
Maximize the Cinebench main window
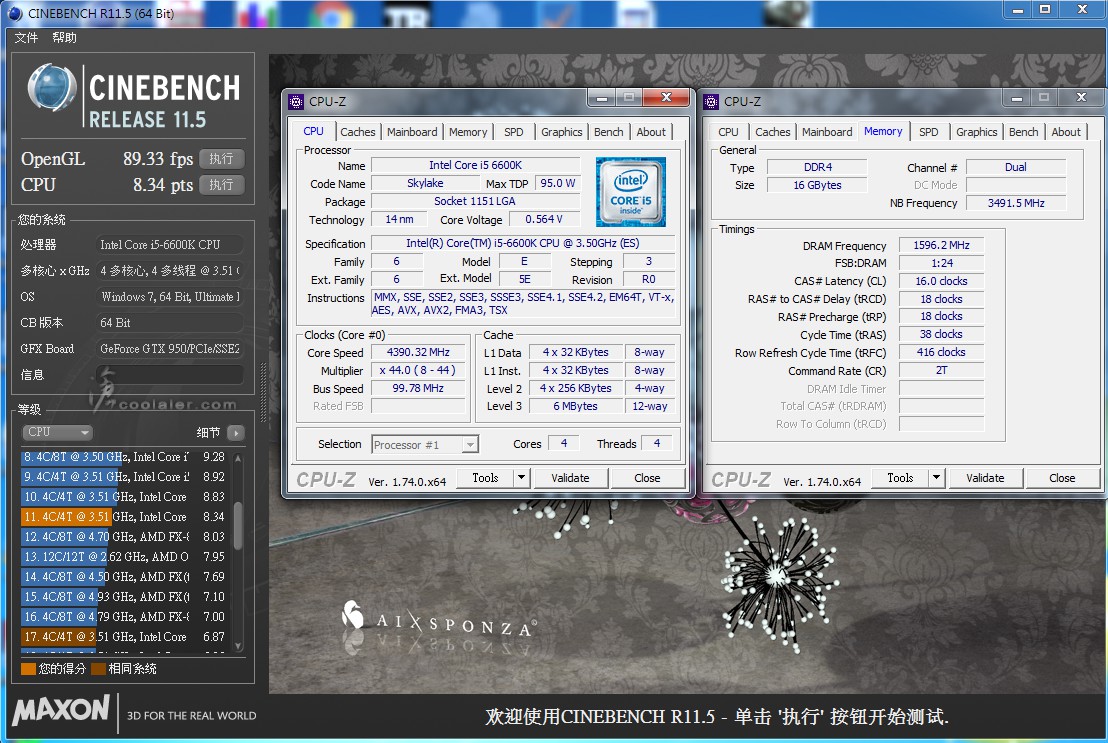[x=1045, y=9]
